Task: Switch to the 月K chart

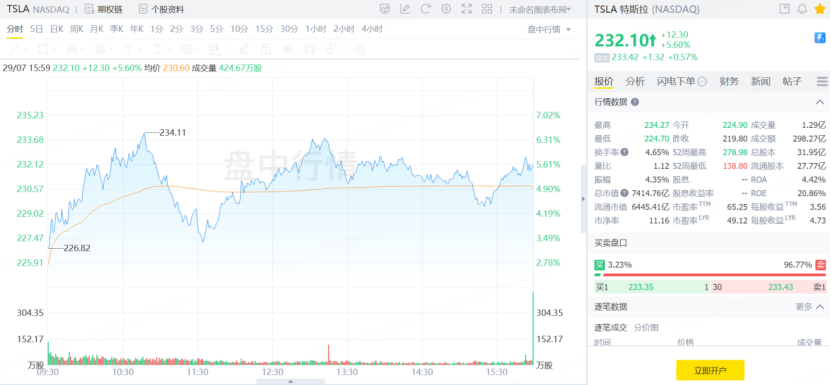Action: pyautogui.click(x=96, y=29)
